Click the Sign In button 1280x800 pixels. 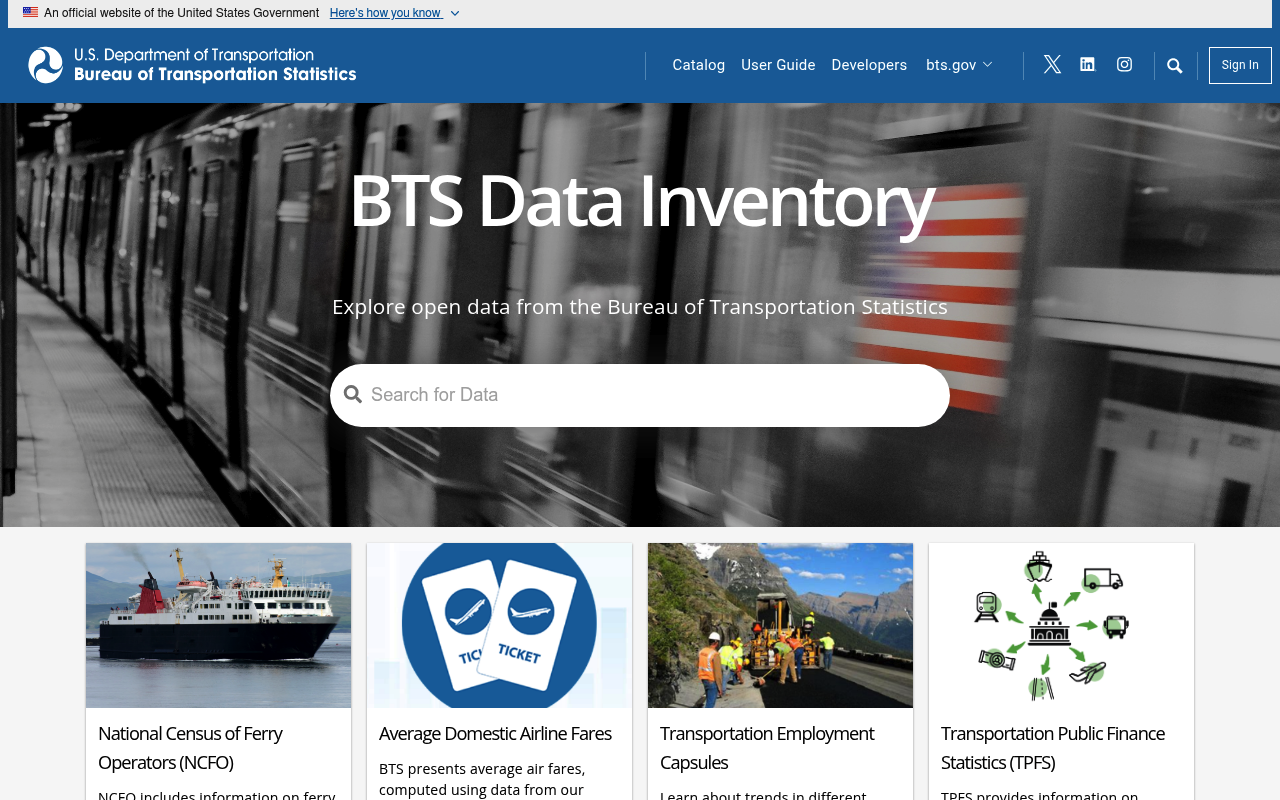click(x=1240, y=65)
